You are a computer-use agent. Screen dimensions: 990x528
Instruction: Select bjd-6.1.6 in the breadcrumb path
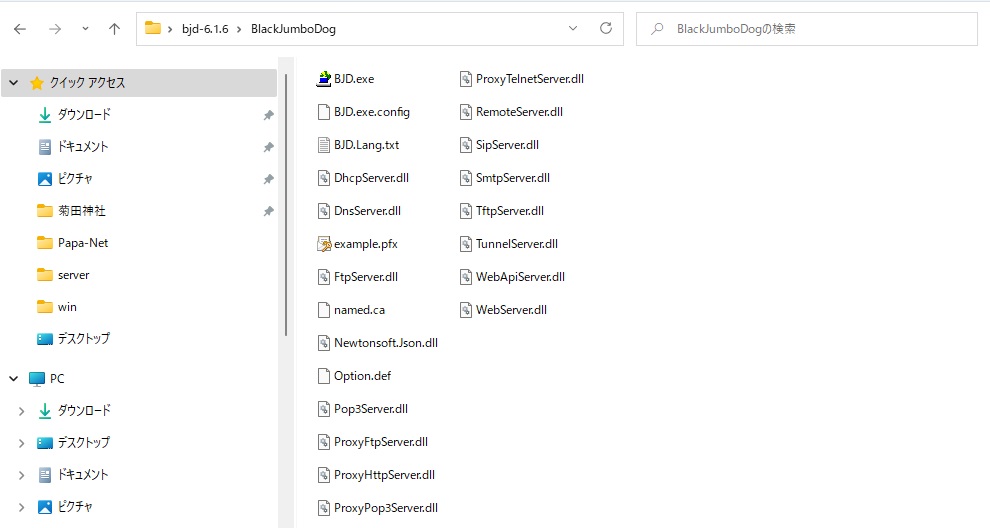coord(205,29)
